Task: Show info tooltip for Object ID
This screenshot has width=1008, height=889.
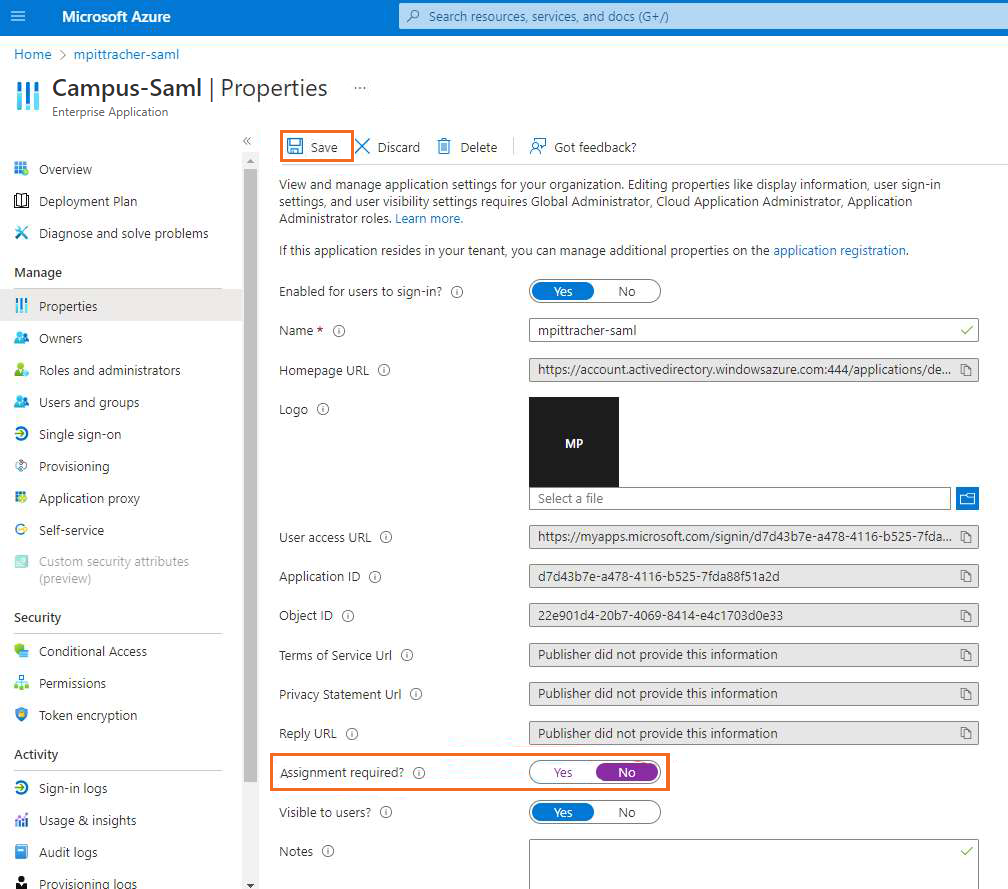Action: [348, 616]
